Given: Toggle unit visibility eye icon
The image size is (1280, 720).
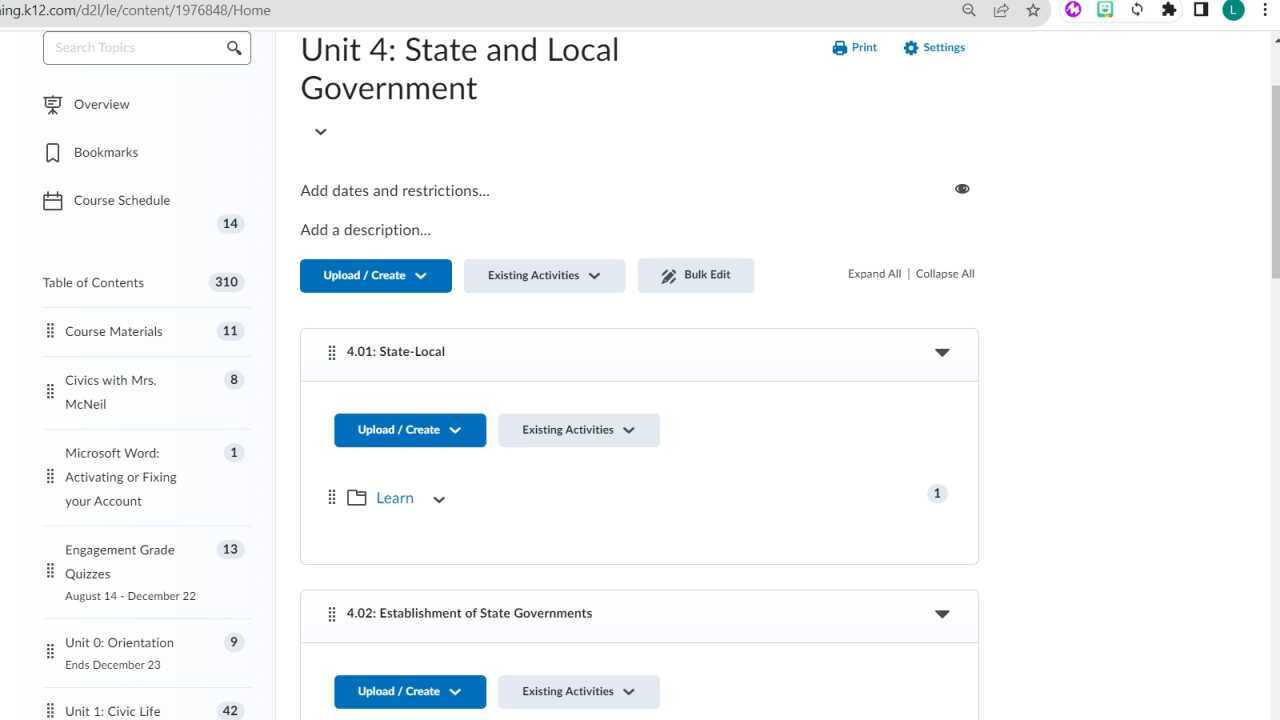Looking at the screenshot, I should click(962, 189).
